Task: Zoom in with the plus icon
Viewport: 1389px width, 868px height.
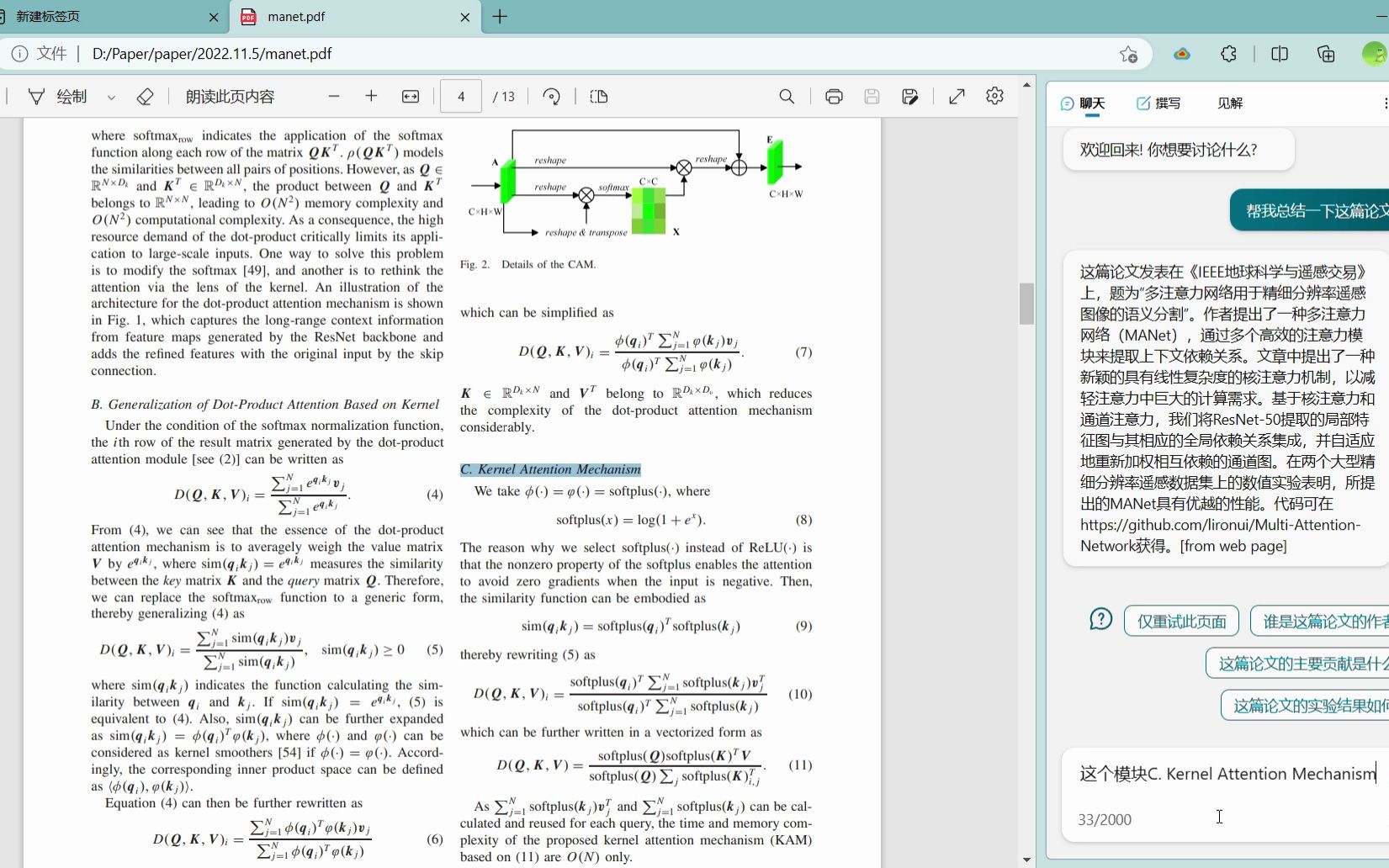Action: (x=371, y=97)
